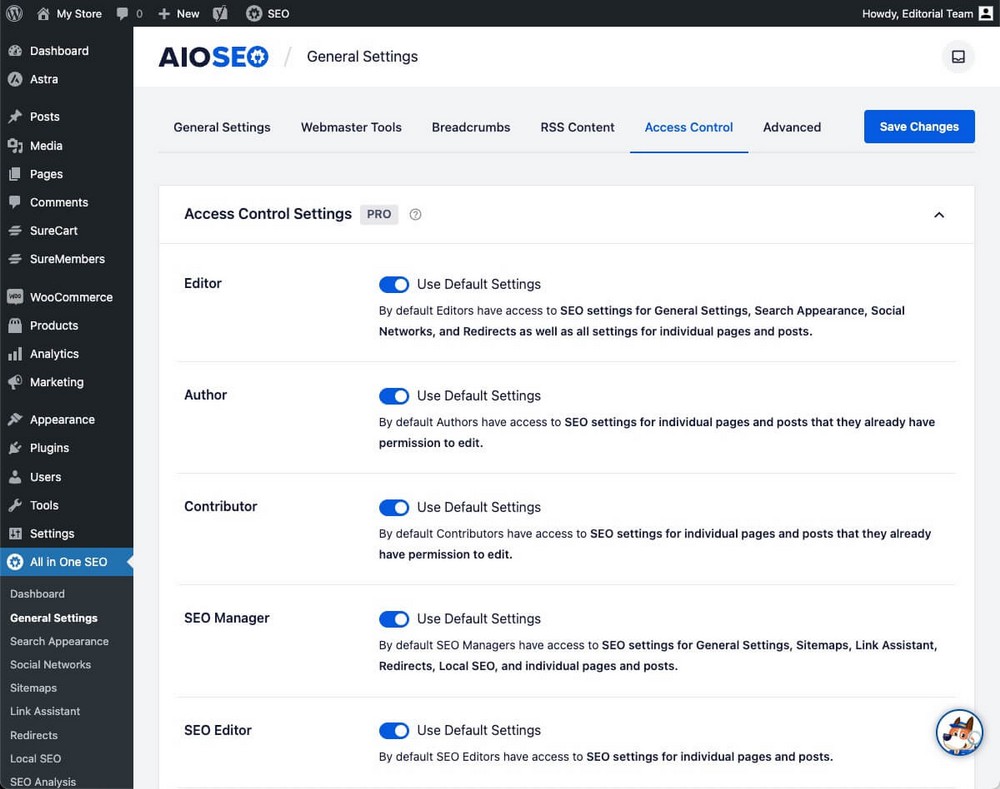Screen dimensions: 1000x789
Task: Click the WordPress logo icon
Action: (14, 13)
